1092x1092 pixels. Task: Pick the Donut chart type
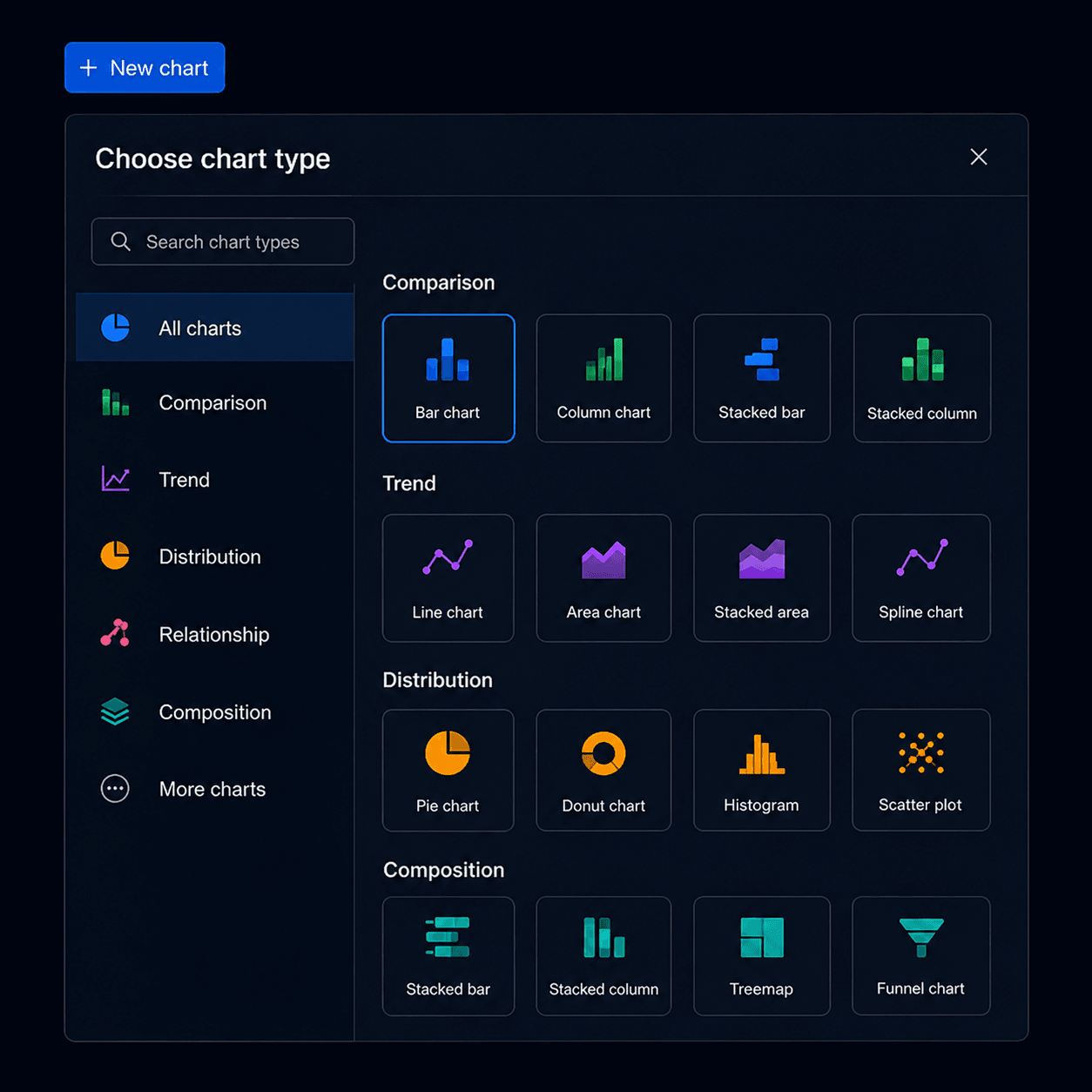tap(603, 770)
